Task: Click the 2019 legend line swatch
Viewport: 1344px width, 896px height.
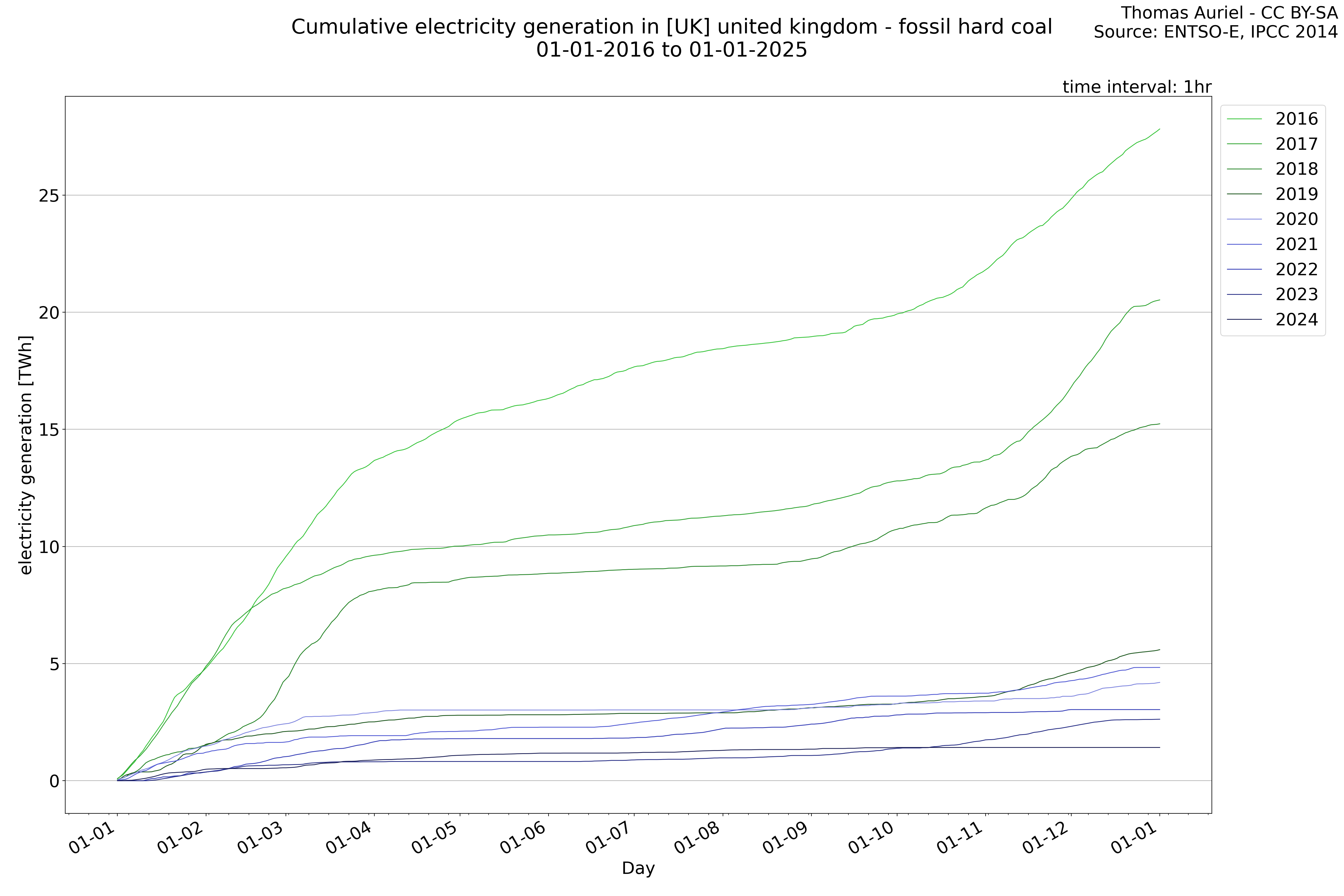Action: 1244,194
